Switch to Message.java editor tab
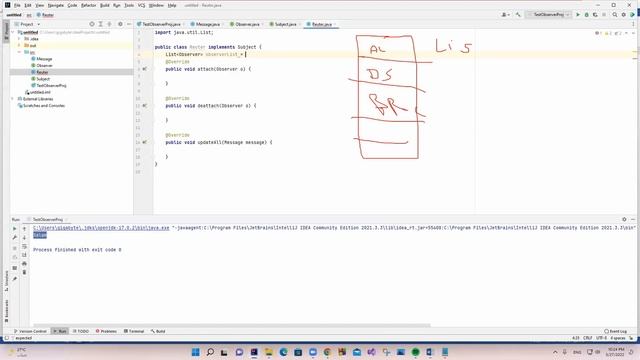Screen dimensions: 640x360 pos(207,24)
